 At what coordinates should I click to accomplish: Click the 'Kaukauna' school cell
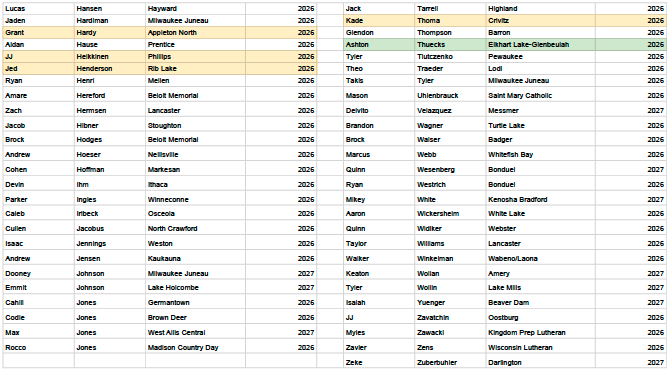[x=195, y=258]
